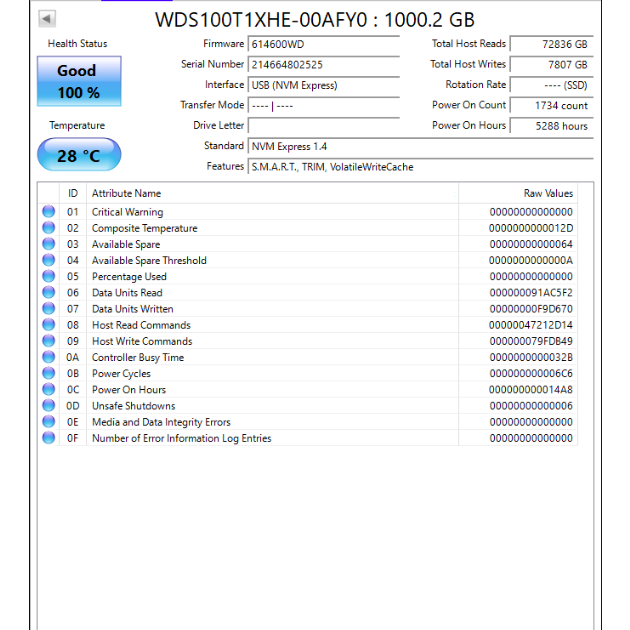Click the ID column header
The width and height of the screenshot is (630, 630).
coord(73,193)
